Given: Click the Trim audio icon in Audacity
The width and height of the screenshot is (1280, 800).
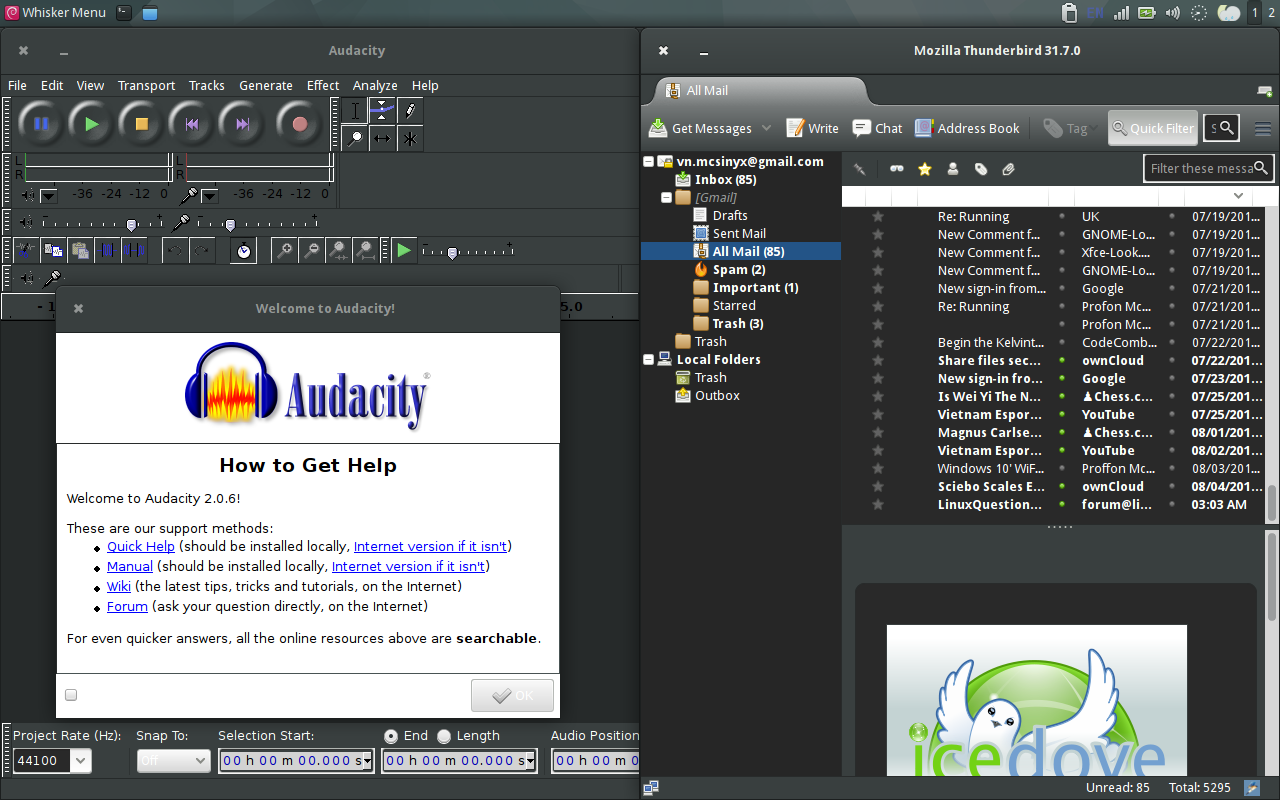Looking at the screenshot, I should [108, 250].
